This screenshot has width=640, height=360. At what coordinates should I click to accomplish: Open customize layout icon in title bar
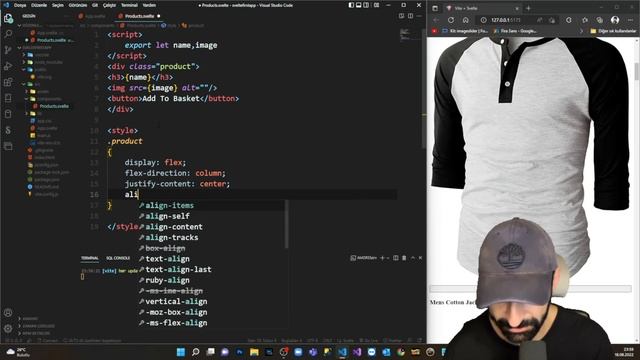(376, 5)
